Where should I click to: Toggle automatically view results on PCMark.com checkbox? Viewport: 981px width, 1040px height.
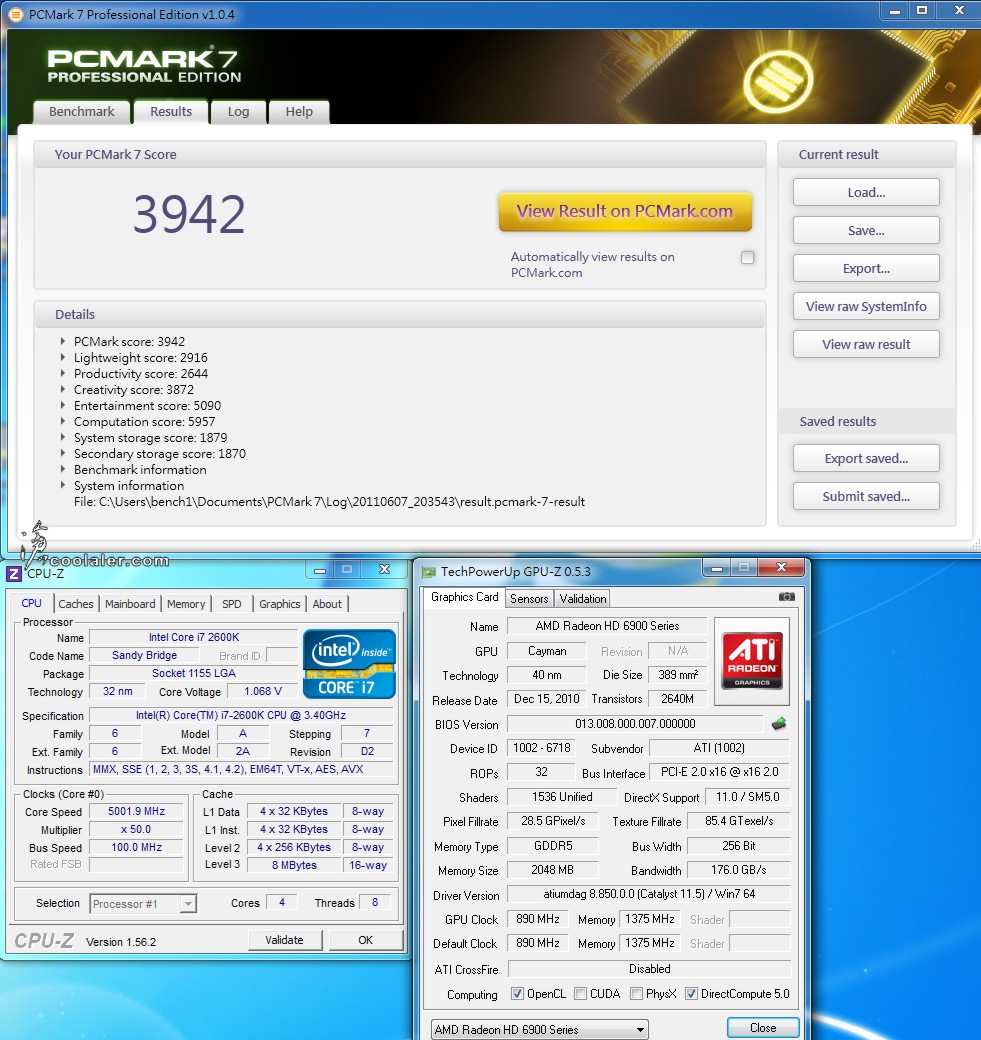tap(748, 257)
